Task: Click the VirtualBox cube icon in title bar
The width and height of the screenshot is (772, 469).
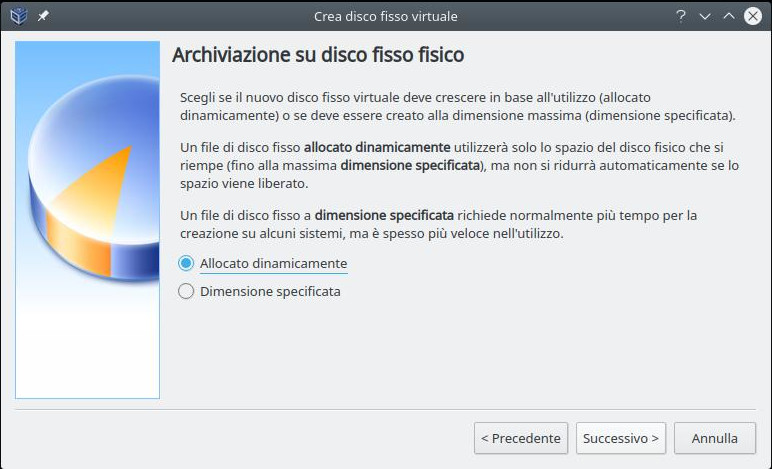Action: click(18, 16)
